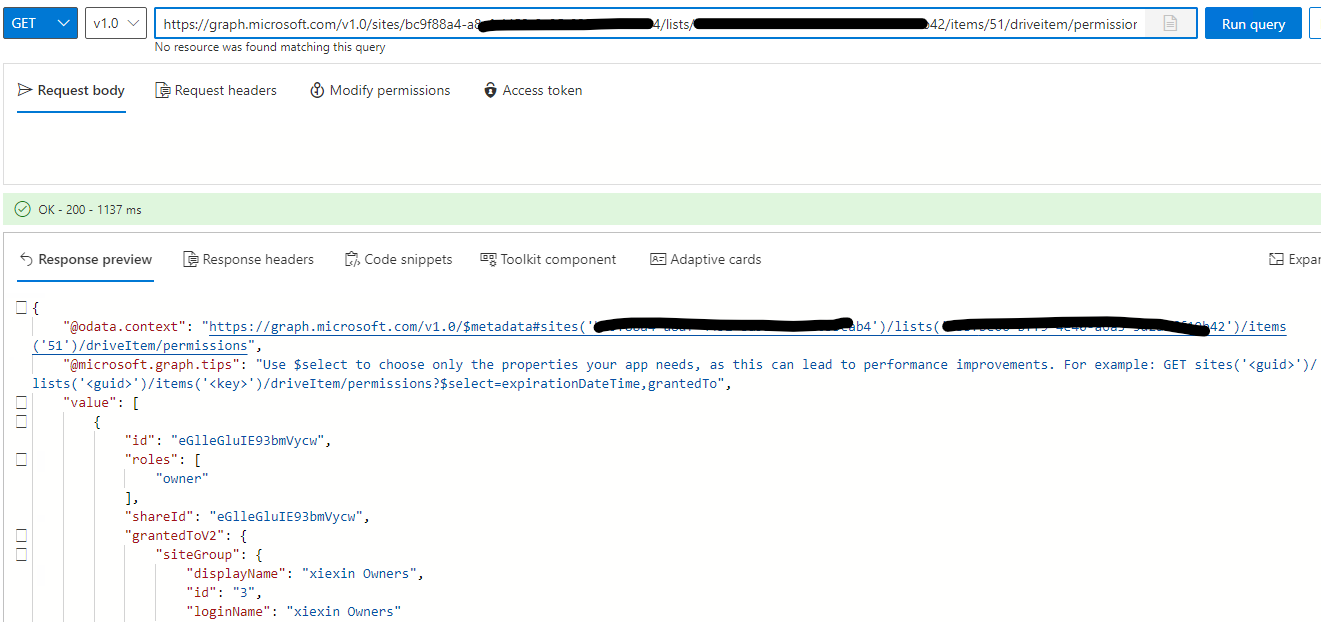The height and width of the screenshot is (622, 1321).
Task: Click the Request headers icon
Action: click(162, 90)
